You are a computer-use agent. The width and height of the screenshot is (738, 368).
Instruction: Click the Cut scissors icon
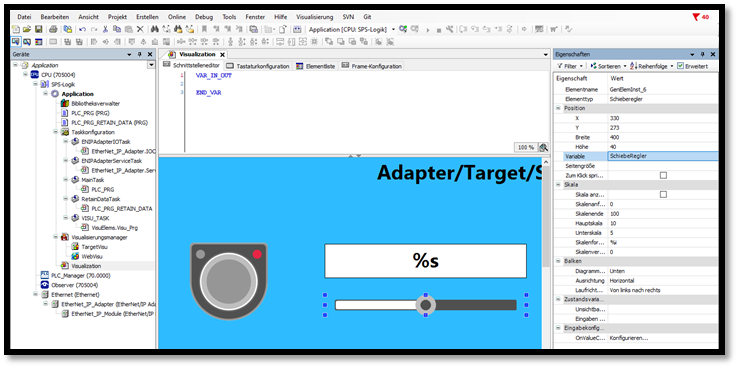point(105,29)
